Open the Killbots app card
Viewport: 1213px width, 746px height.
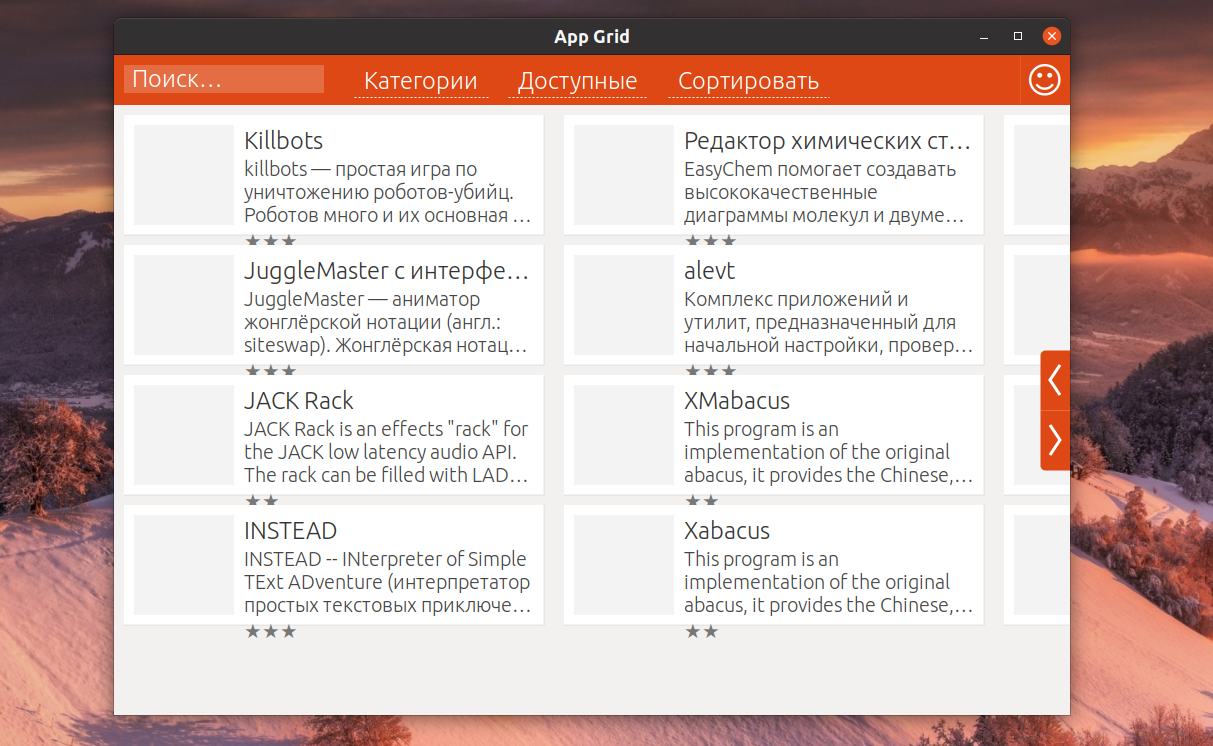point(334,175)
